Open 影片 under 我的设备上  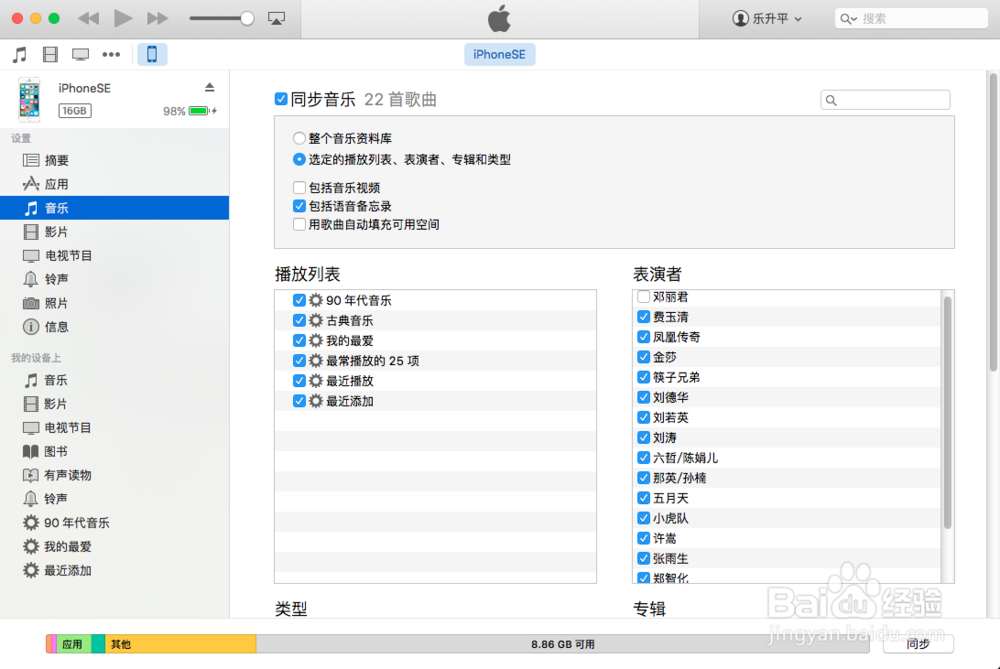(115, 404)
